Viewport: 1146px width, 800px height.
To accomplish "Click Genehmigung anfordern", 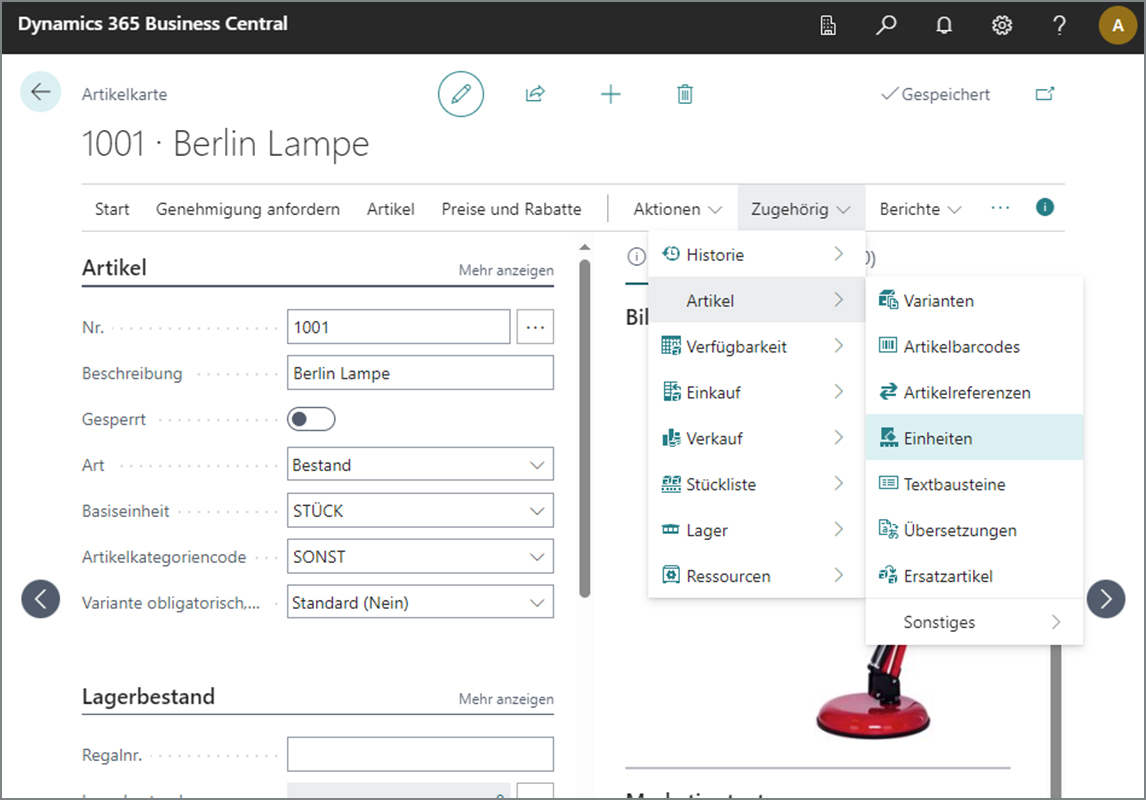I will 248,209.
